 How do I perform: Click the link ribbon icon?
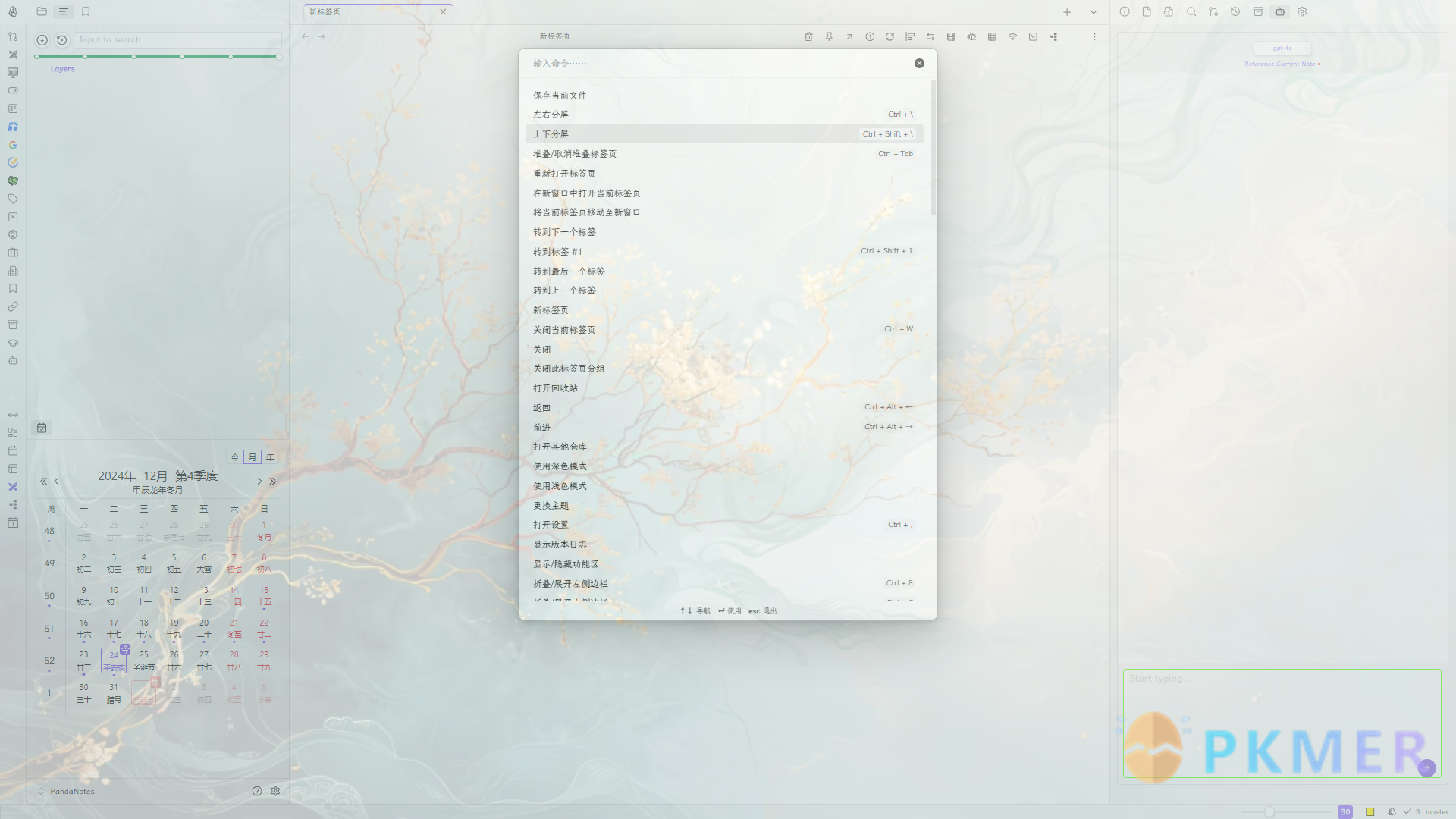[x=13, y=307]
